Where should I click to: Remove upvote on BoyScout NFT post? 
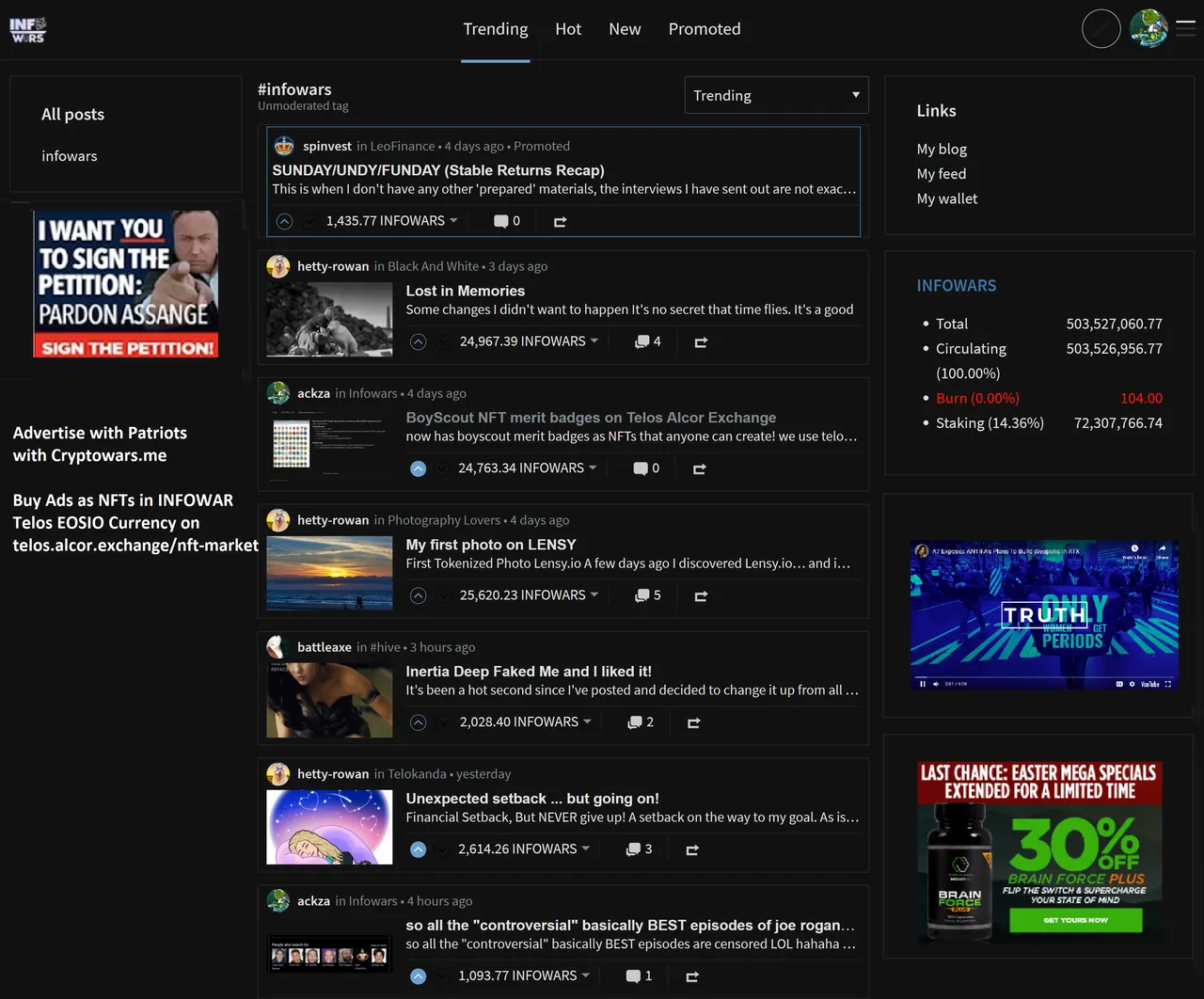tap(419, 468)
